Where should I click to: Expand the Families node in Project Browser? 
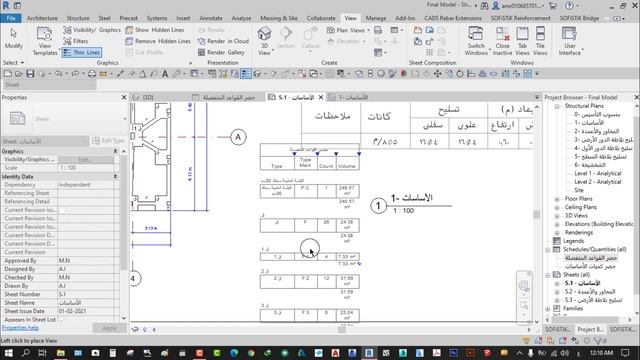548,309
